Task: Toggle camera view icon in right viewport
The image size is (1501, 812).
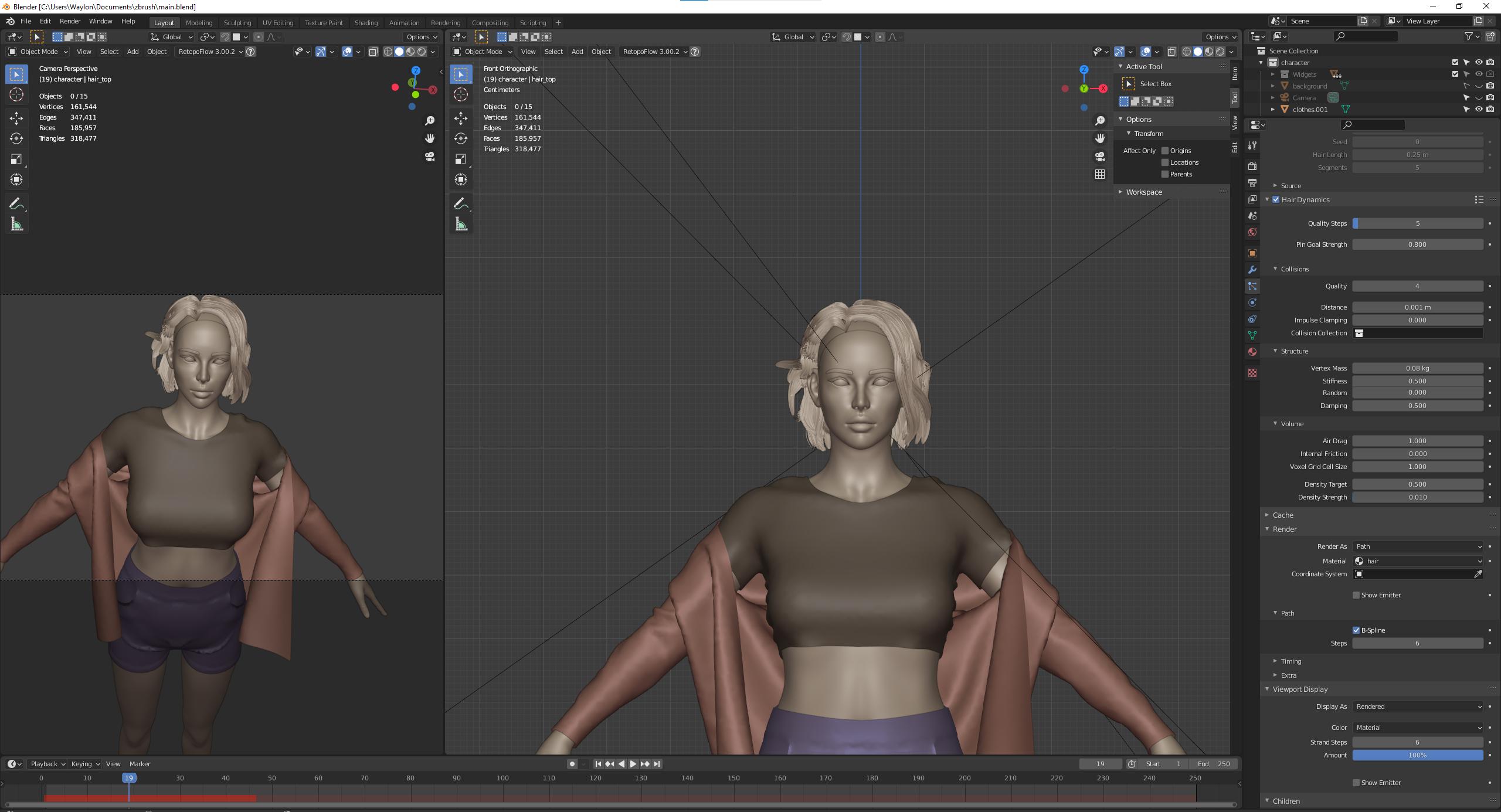Action: tap(1099, 157)
